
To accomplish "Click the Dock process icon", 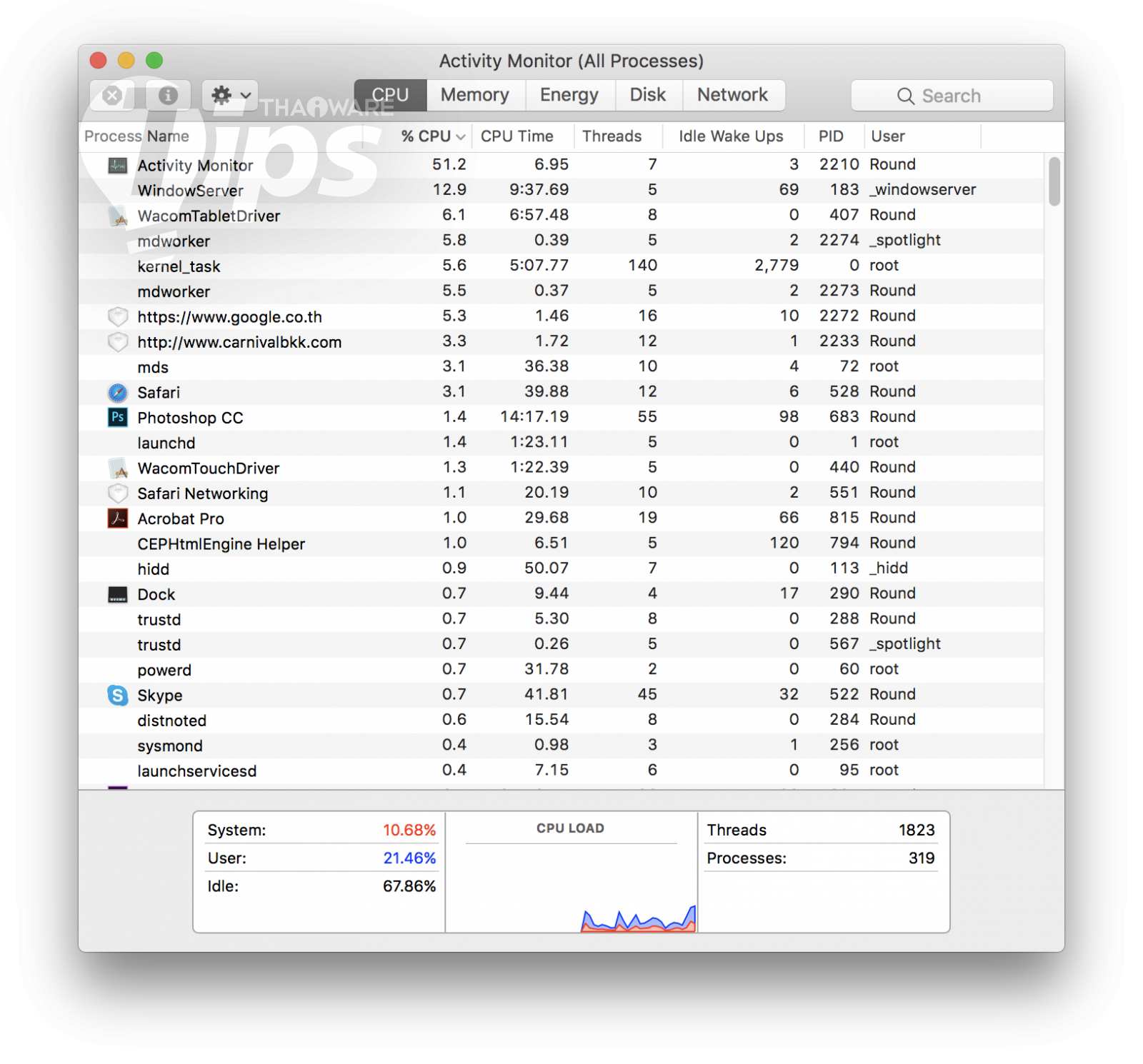I will point(118,594).
